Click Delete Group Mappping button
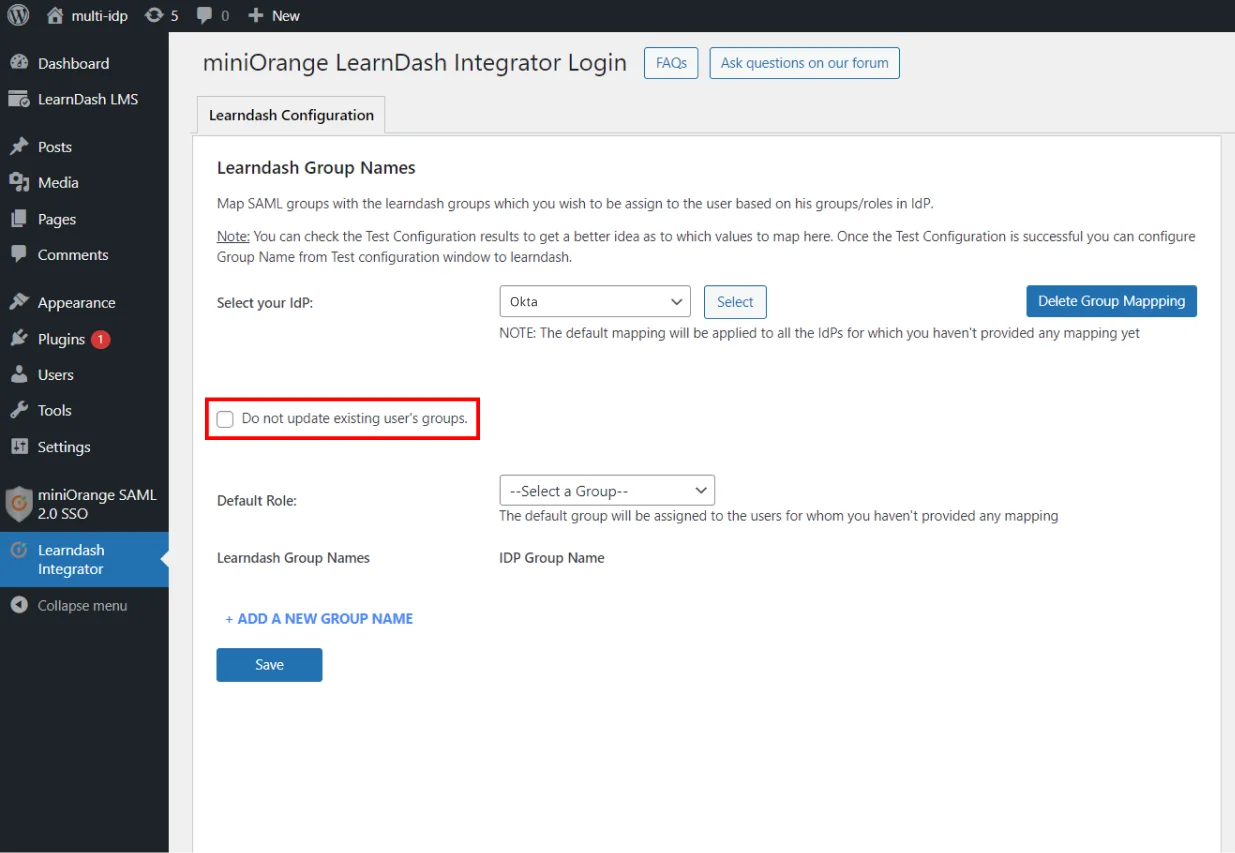1235x853 pixels. click(x=1111, y=301)
